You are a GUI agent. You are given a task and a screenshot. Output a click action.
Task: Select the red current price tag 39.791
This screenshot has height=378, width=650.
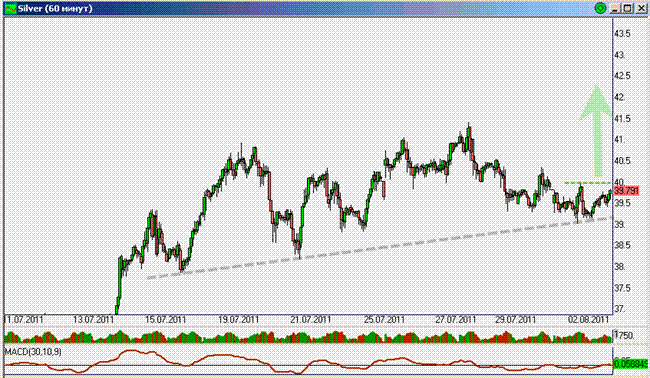[626, 191]
